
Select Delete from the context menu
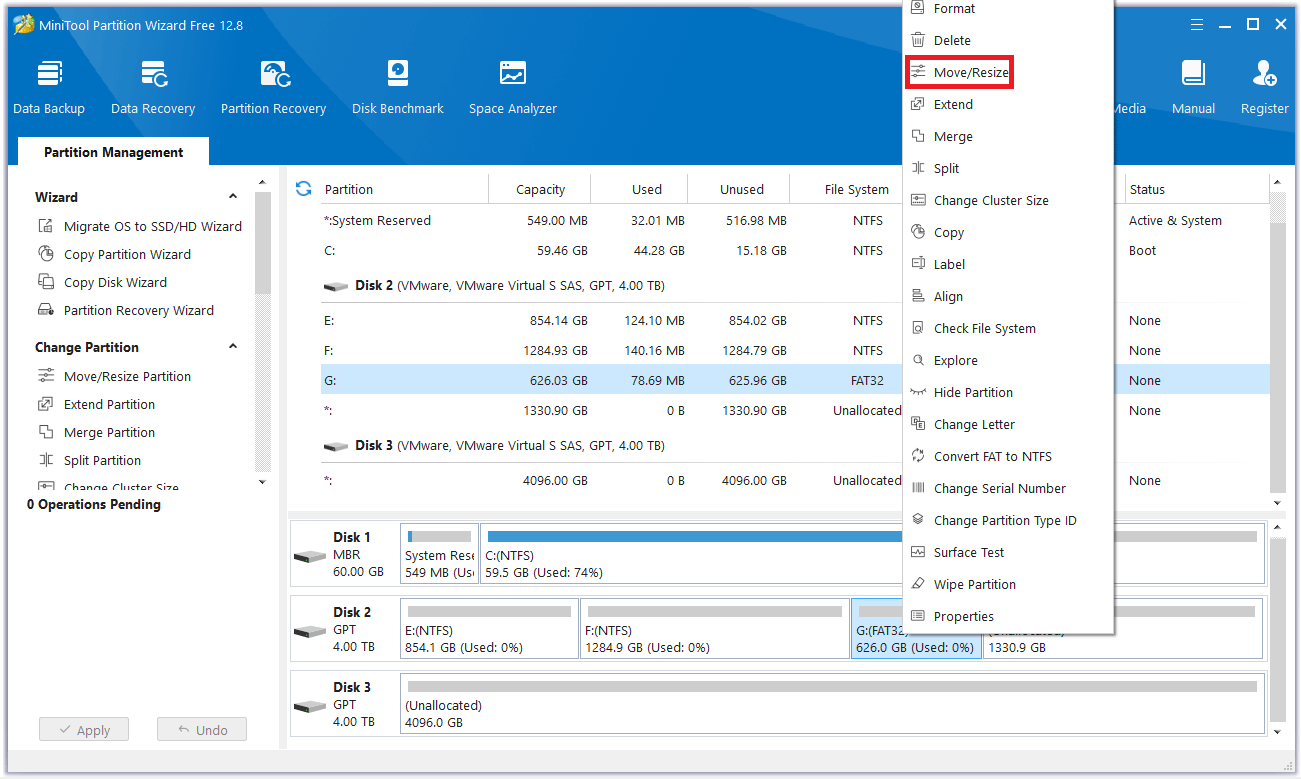pyautogui.click(x=1008, y=40)
